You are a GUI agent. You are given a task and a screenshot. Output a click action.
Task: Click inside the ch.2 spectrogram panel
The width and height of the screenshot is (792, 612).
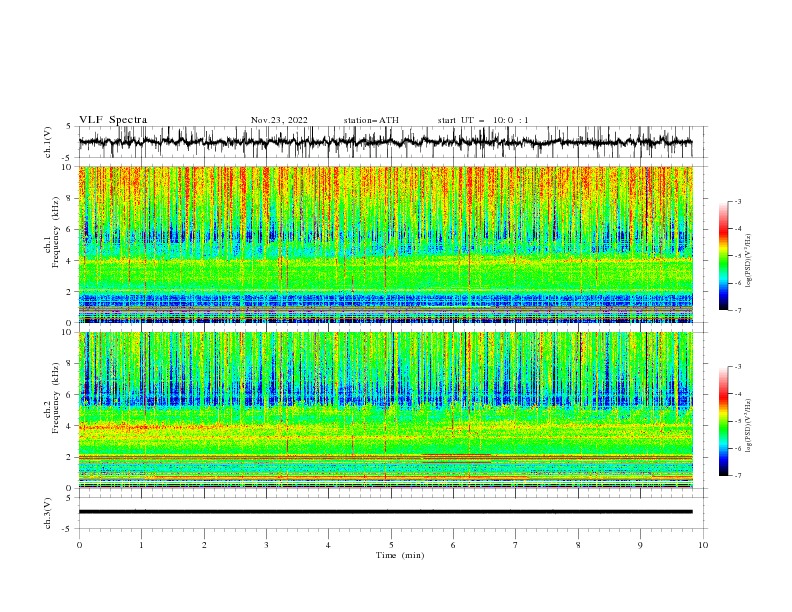tap(386, 410)
